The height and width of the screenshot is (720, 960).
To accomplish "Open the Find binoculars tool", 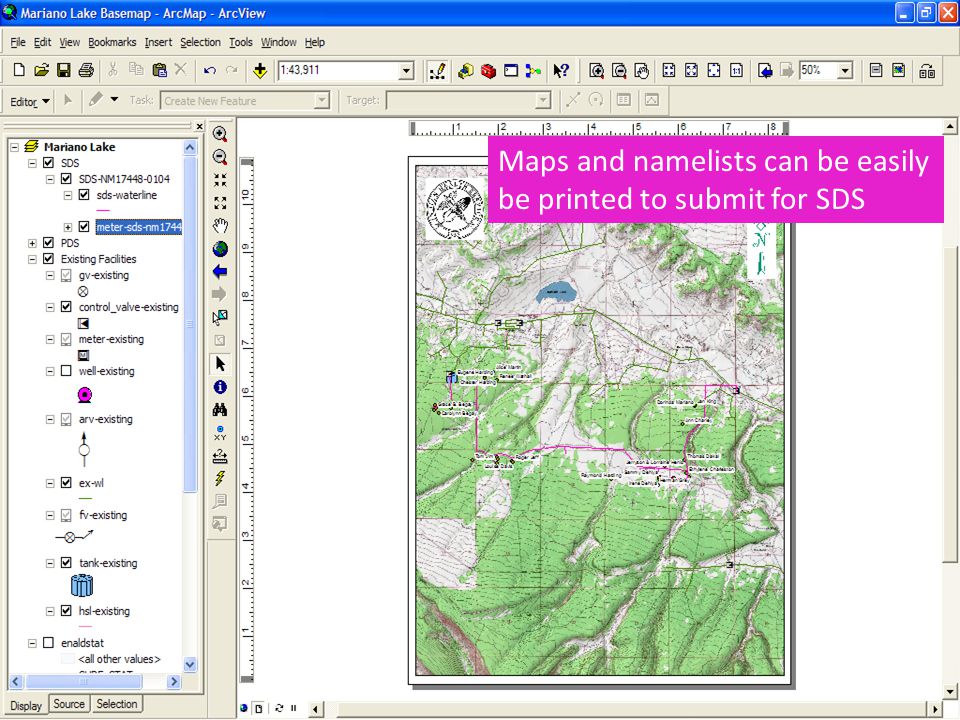I will click(x=220, y=410).
